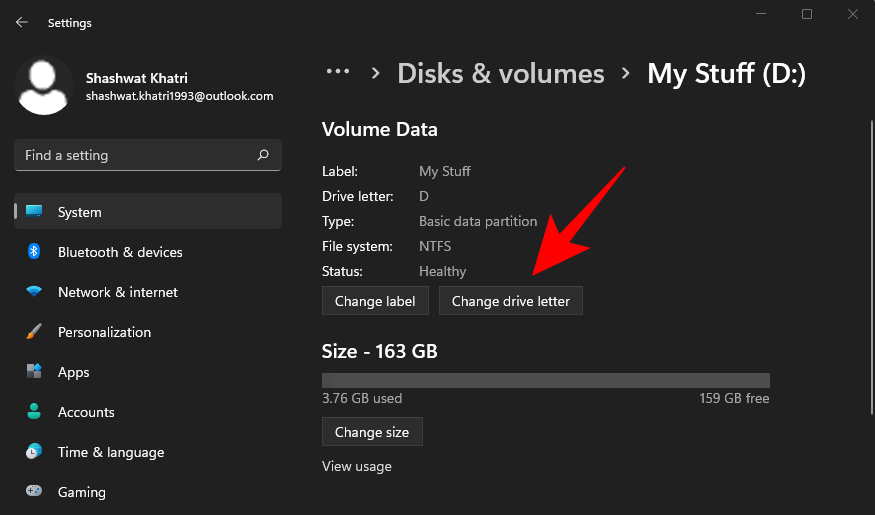Open Bluetooth & devices via its icon
This screenshot has height=515, width=875.
pyautogui.click(x=34, y=252)
